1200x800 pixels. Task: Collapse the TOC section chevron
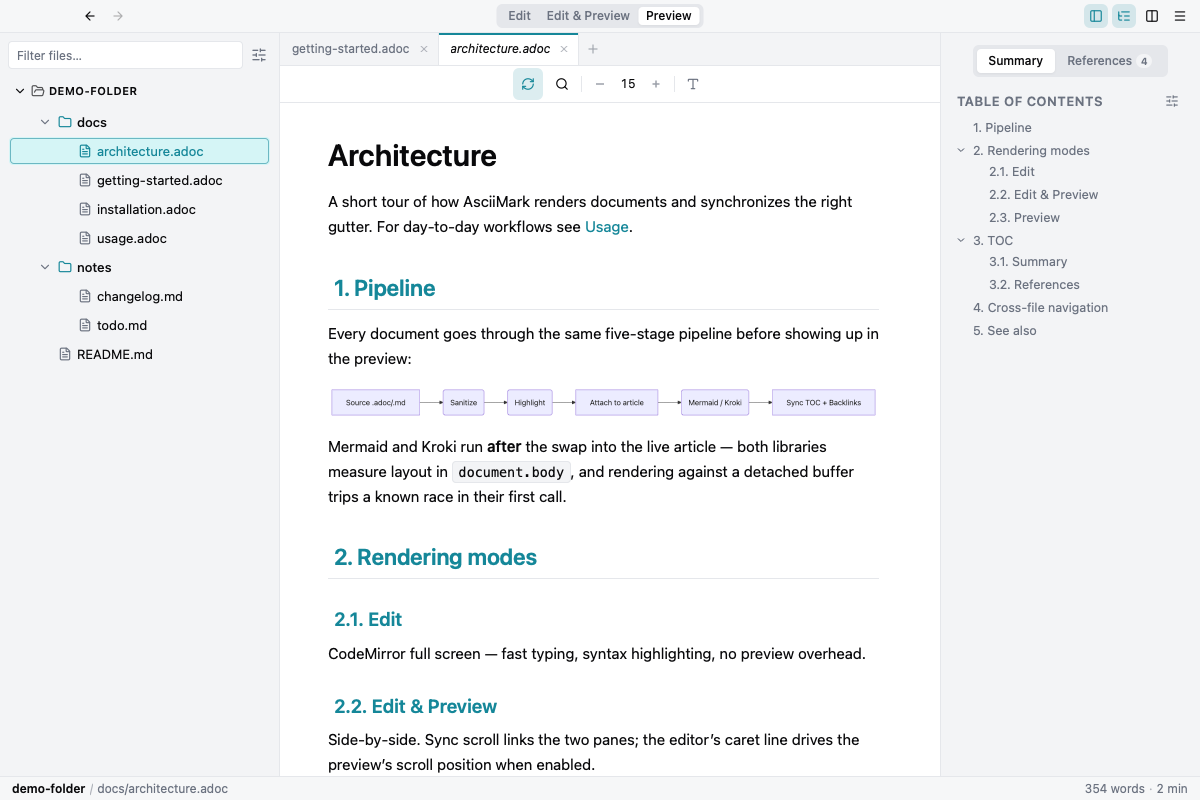coord(962,241)
